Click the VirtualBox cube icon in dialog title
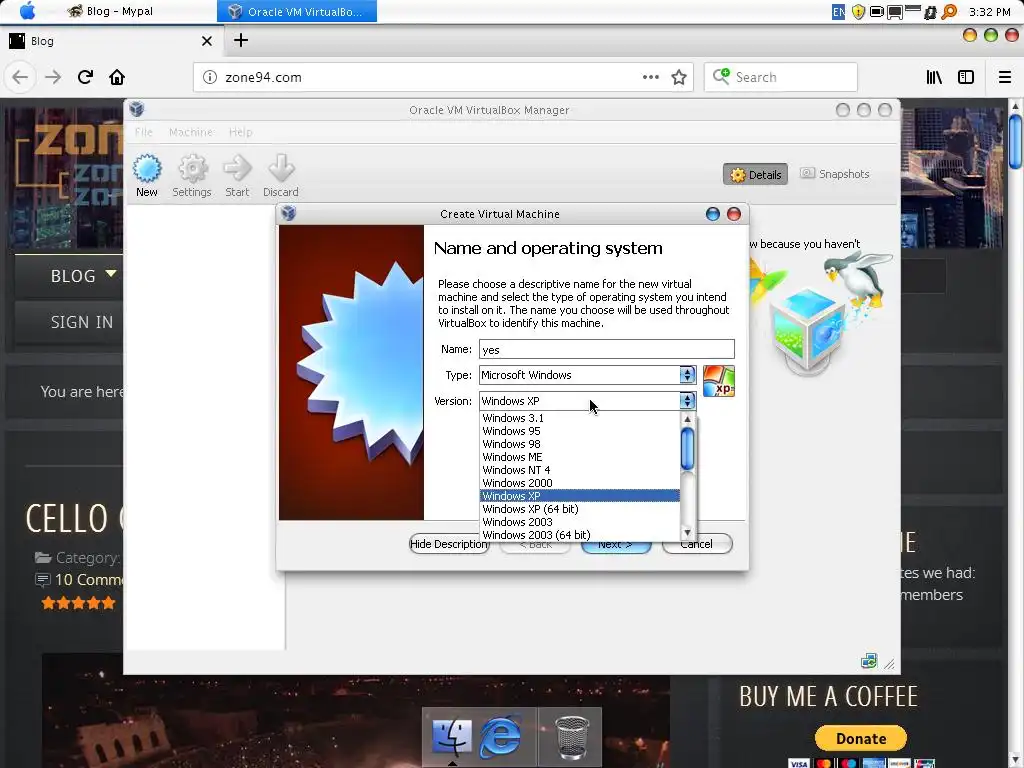 (289, 213)
